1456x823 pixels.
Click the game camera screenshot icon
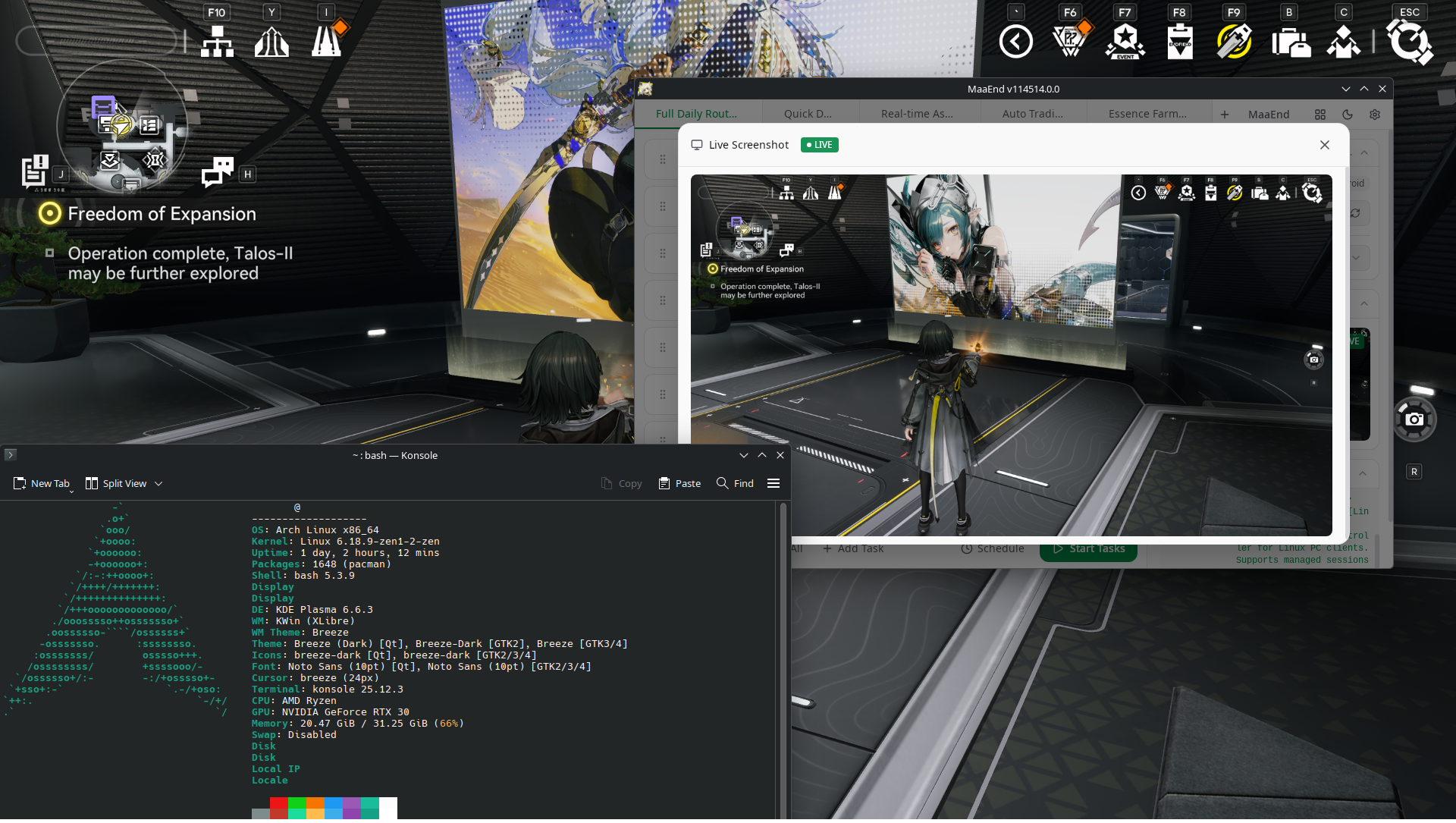(1414, 419)
